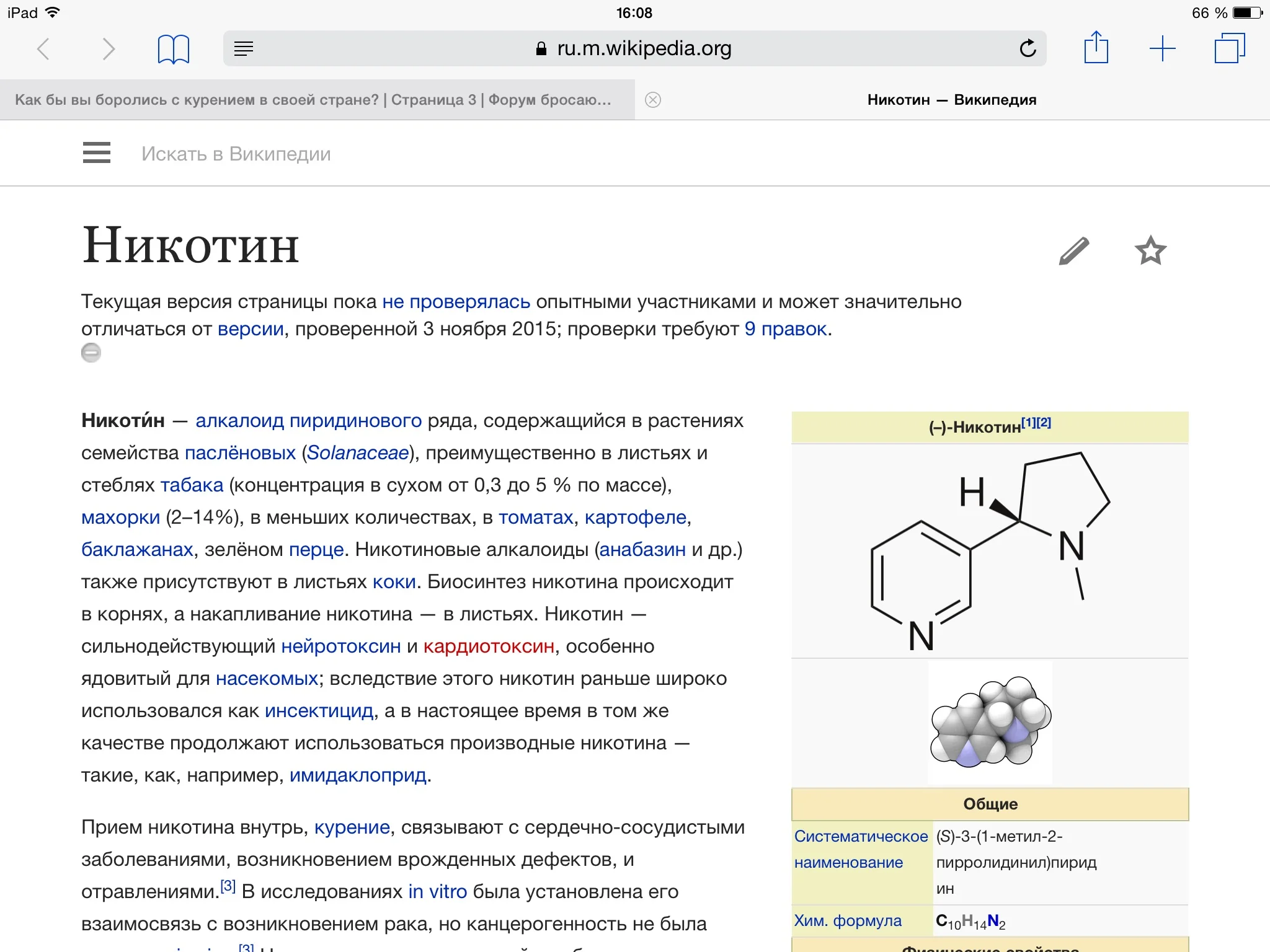Tap the Share icon in Safari toolbar
The image size is (1270, 952).
click(1097, 48)
